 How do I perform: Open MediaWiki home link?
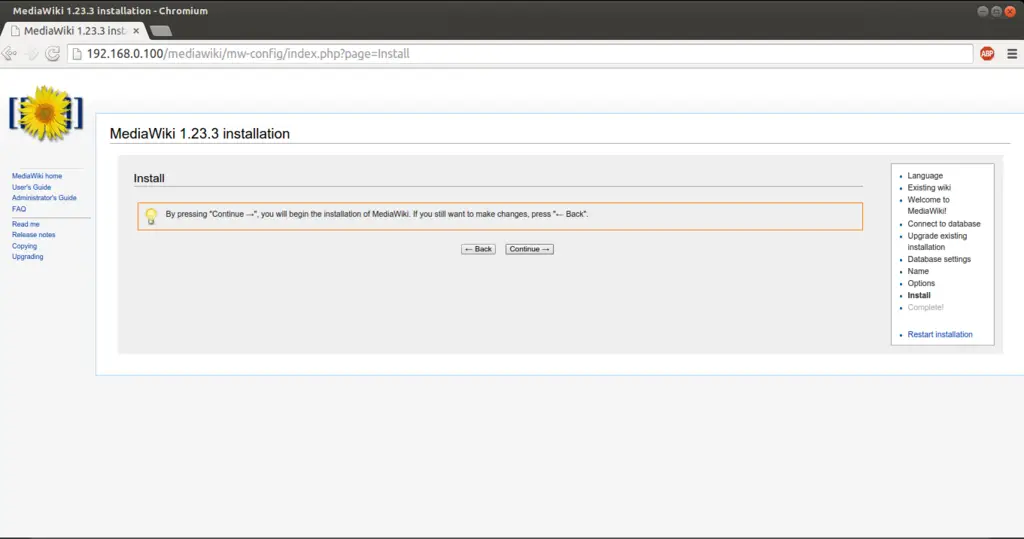(37, 176)
